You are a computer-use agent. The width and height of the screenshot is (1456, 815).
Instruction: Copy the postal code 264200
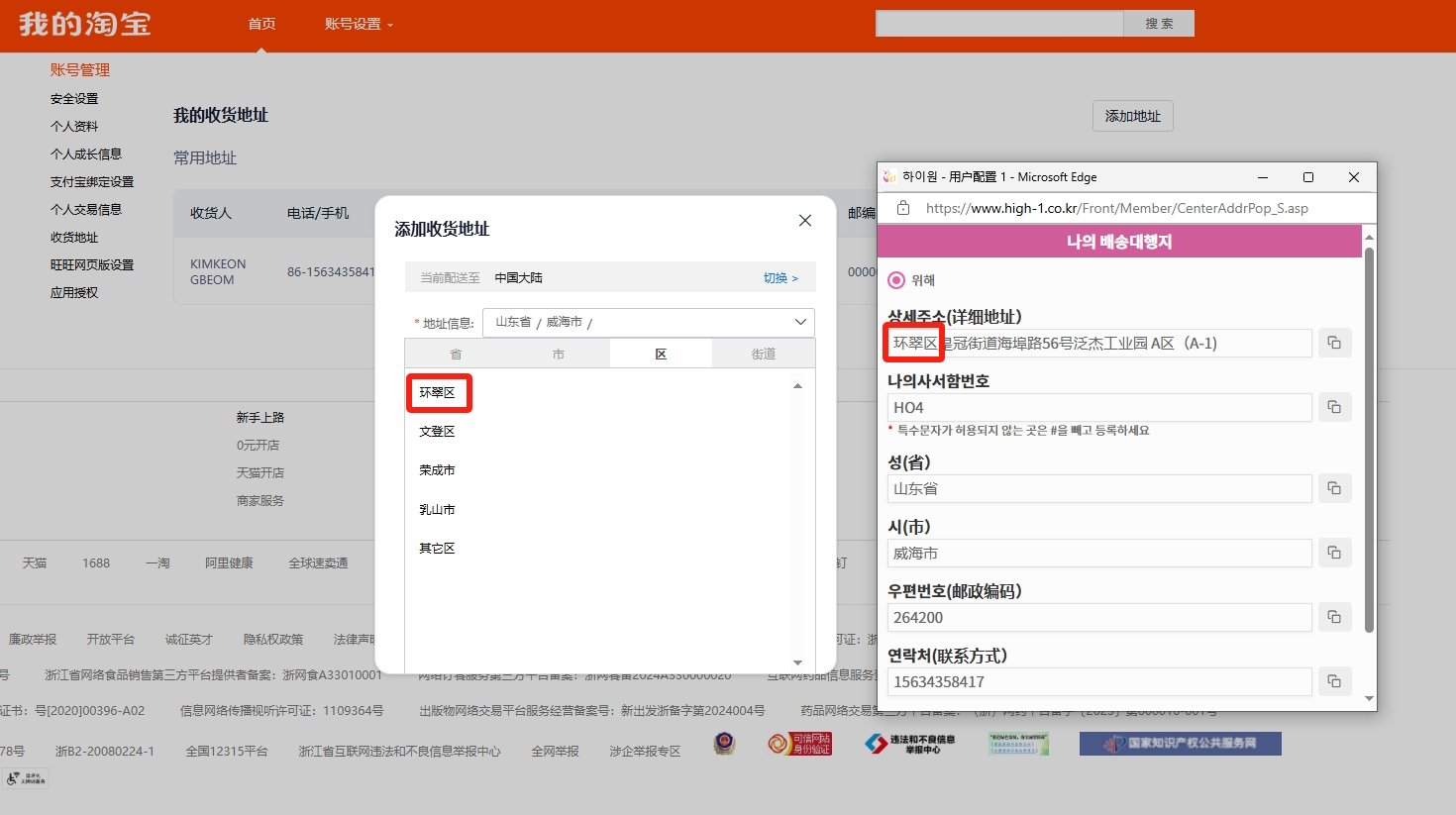pos(1334,617)
